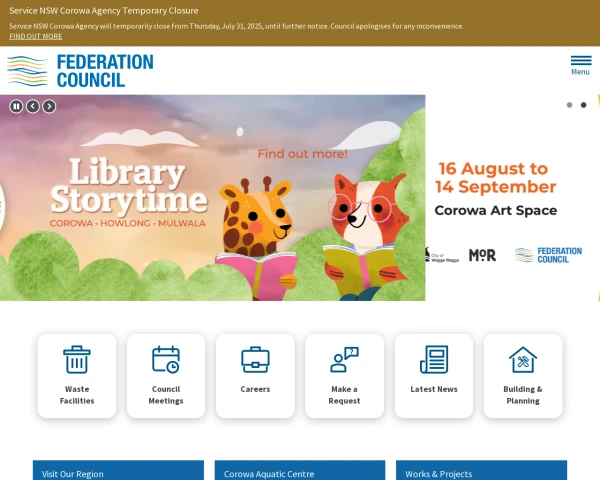Screen dimensions: 600x480
Task: Click the alert heading 'Service NSW Corowa Agency Temporary Closure'
Action: click(104, 10)
